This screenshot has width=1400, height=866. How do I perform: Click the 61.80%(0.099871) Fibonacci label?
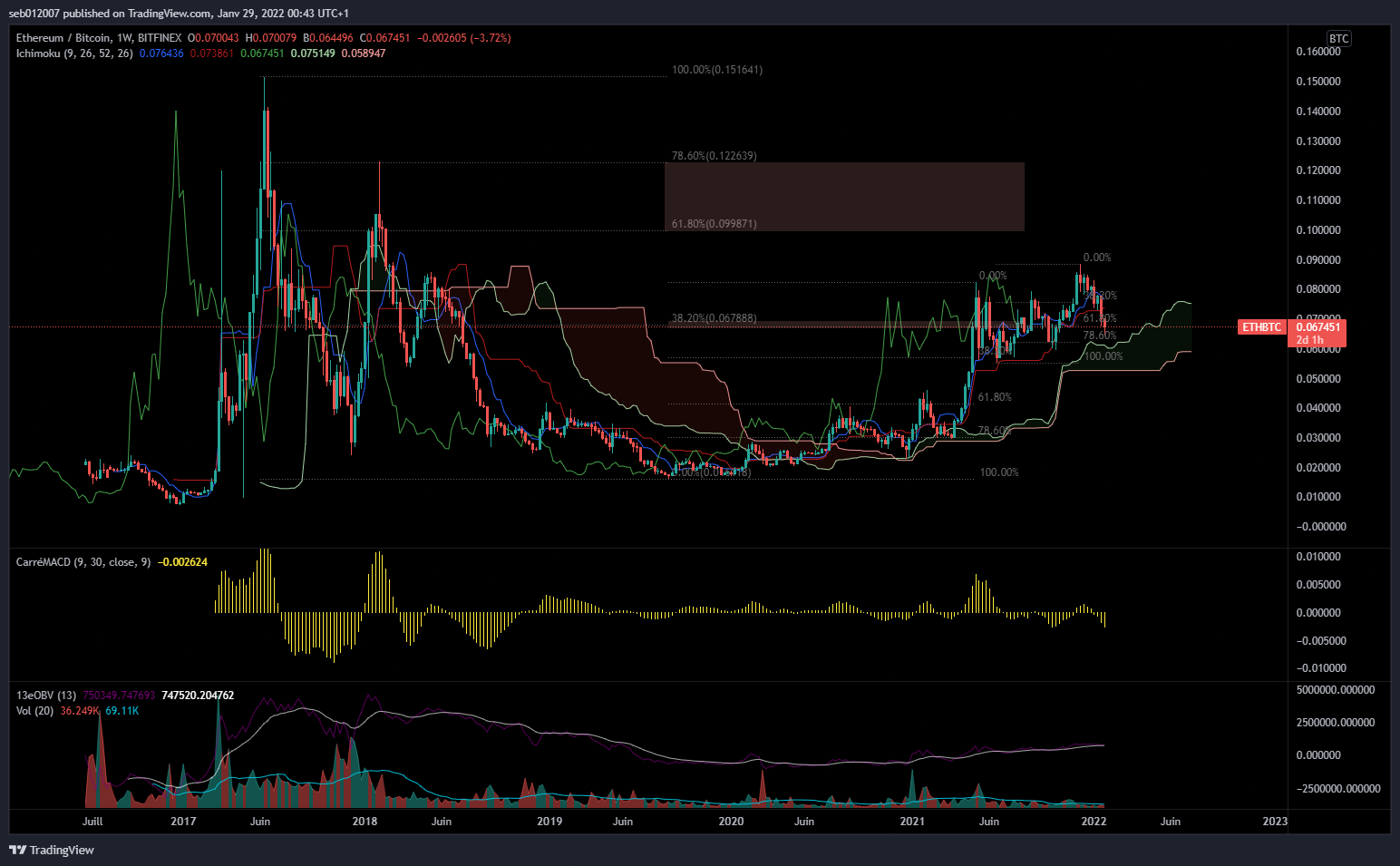(x=714, y=224)
